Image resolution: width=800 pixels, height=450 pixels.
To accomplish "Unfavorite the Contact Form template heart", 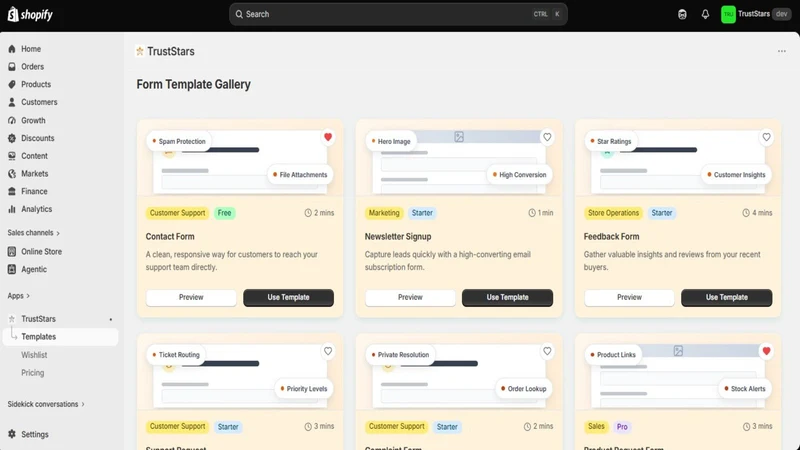I will [328, 137].
